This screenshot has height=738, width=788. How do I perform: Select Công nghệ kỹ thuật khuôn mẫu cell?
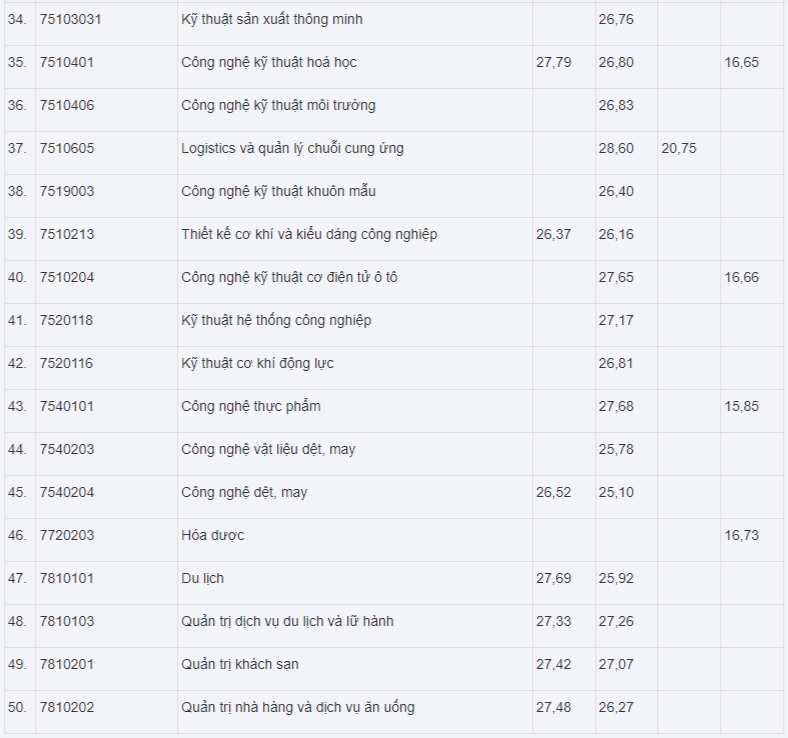[x=278, y=191]
